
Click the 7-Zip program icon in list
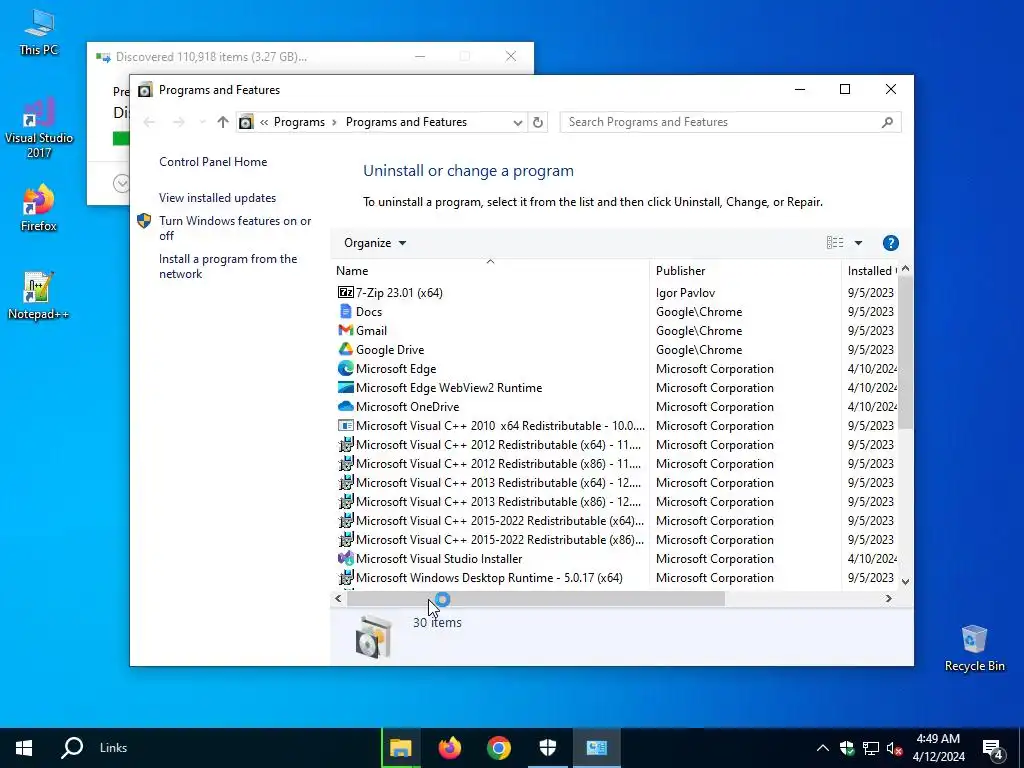[345, 293]
